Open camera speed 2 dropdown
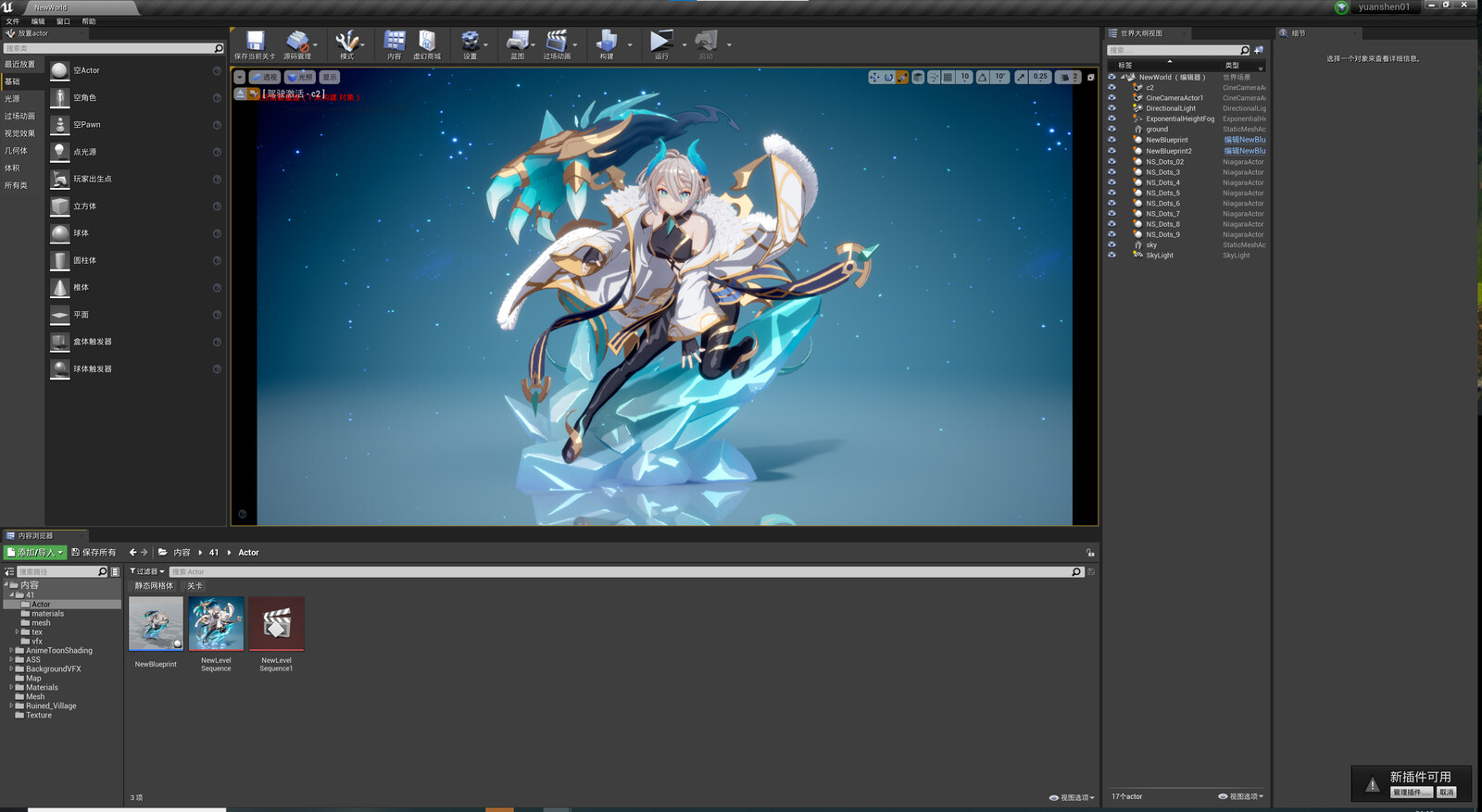 pos(1069,77)
